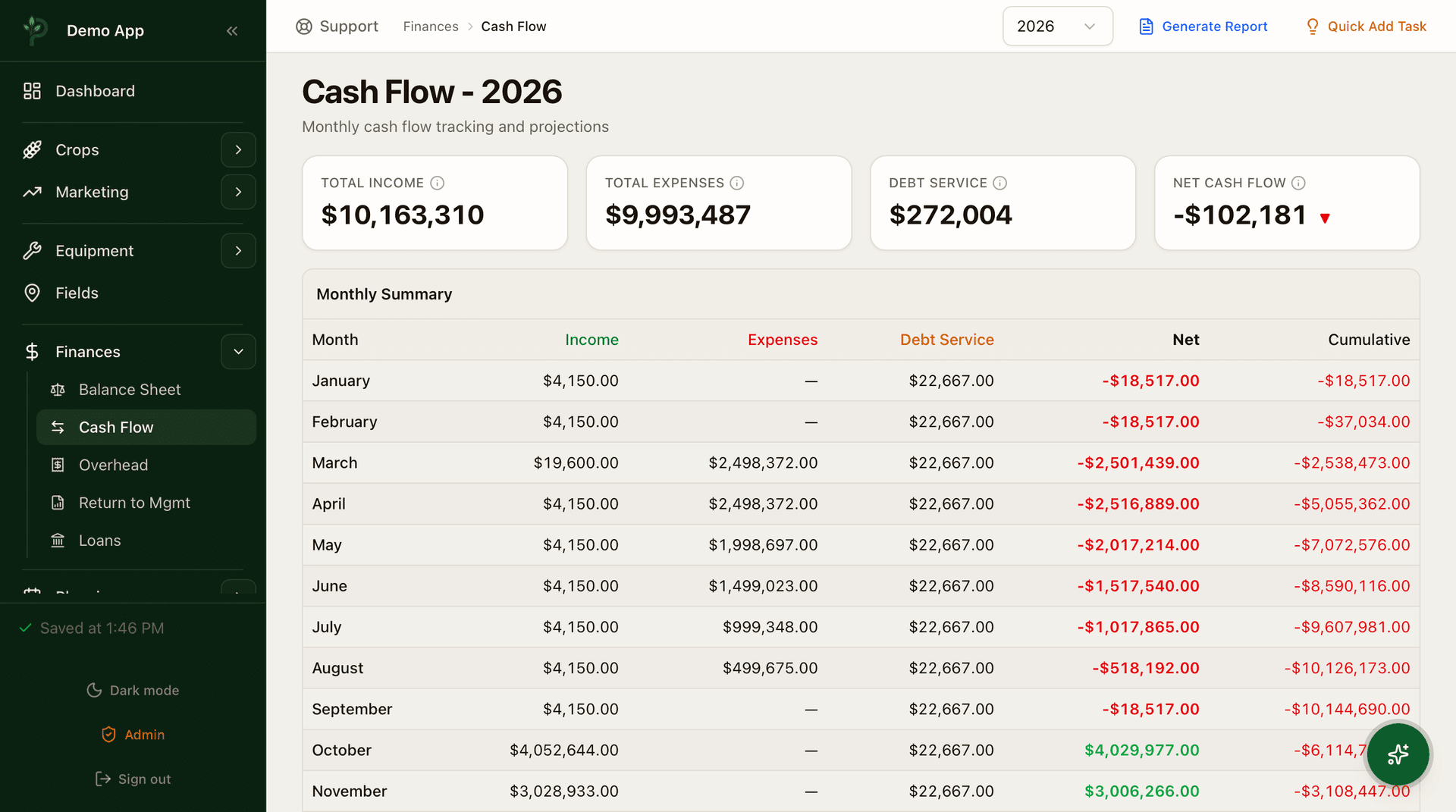Viewport: 1456px width, 812px height.
Task: Click Quick Add Task
Action: (1366, 26)
